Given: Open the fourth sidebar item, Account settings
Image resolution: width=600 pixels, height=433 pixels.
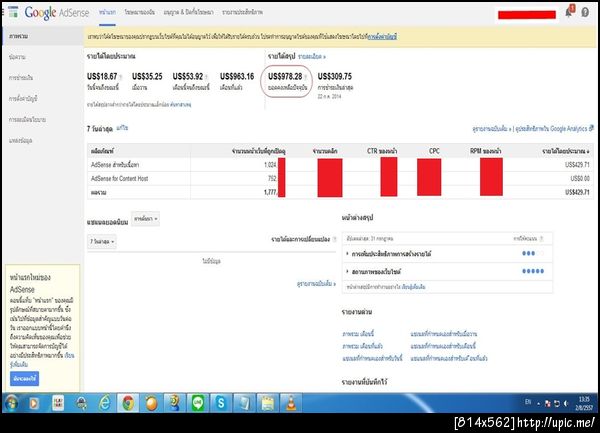Looking at the screenshot, I should pyautogui.click(x=23, y=99).
